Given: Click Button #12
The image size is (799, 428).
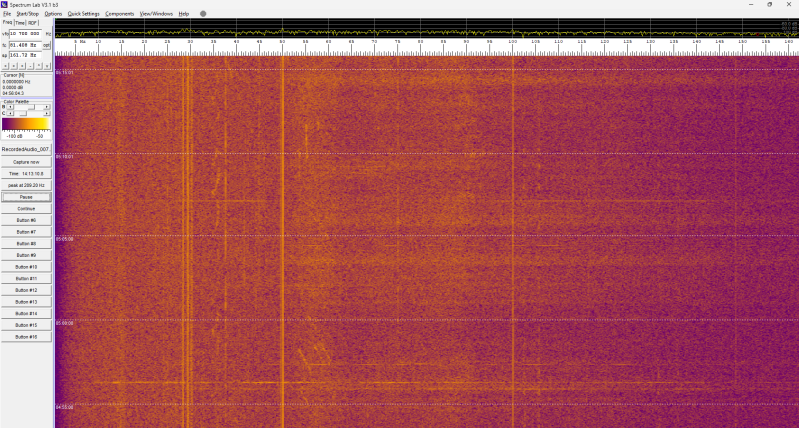Looking at the screenshot, I should coord(26,290).
